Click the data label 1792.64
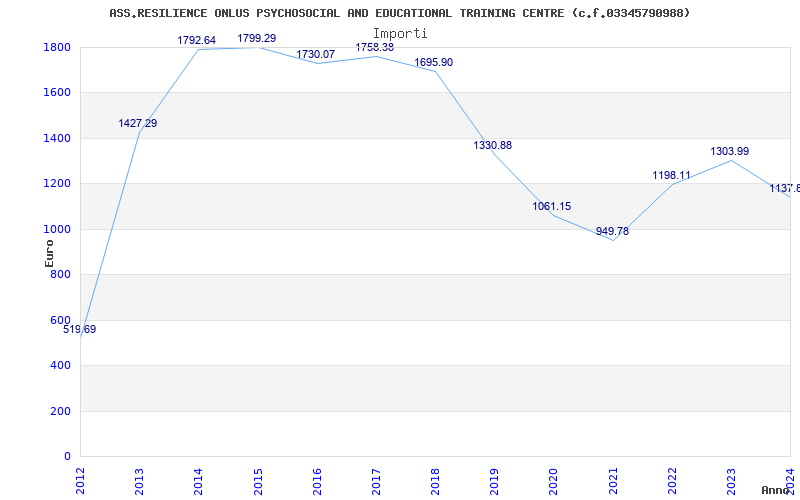 tap(196, 40)
